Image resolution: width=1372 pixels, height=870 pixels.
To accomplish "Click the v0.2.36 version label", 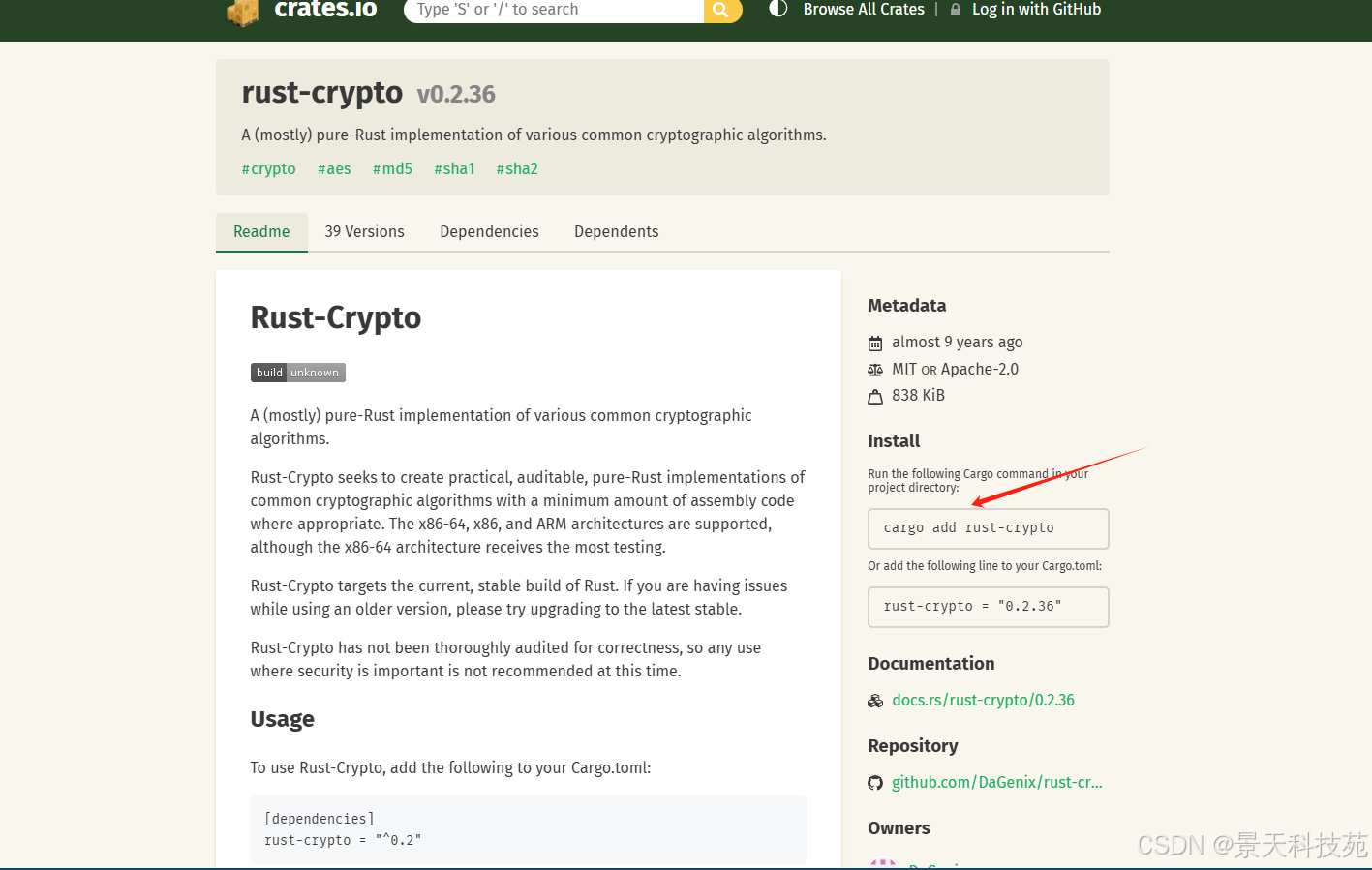I will [x=456, y=95].
